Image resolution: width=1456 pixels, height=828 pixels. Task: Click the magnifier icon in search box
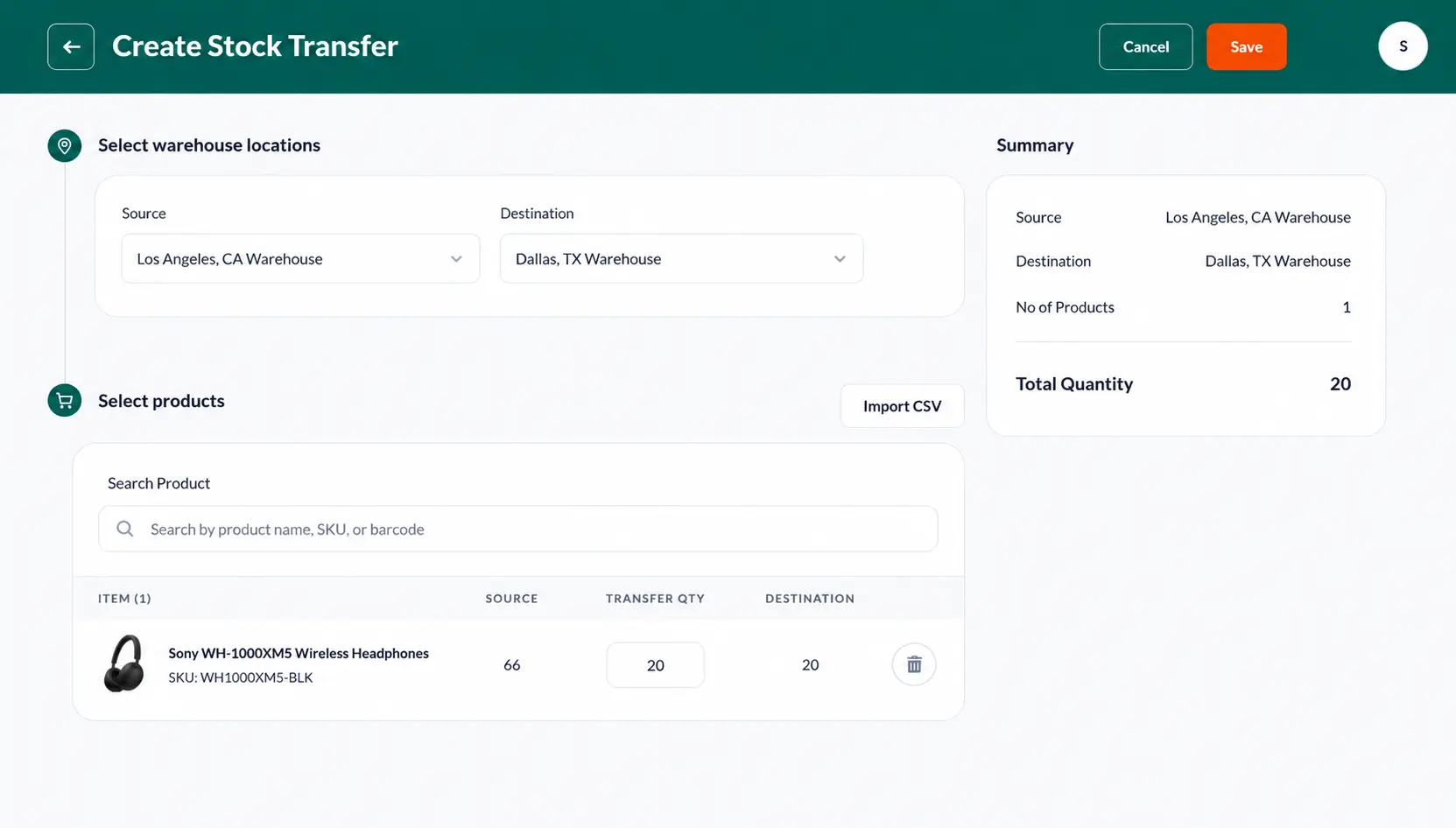125,529
